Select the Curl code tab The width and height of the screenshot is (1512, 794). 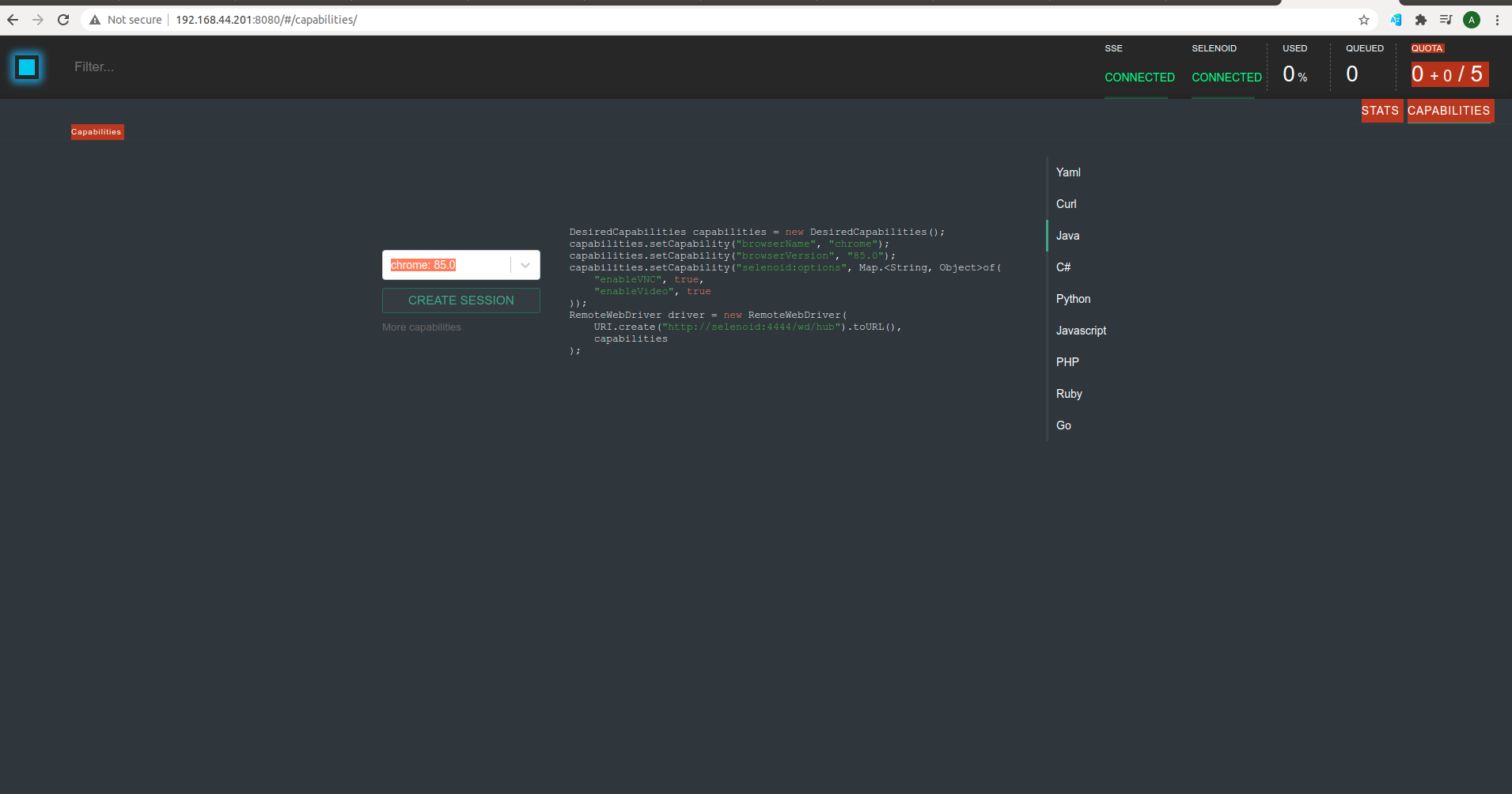click(1067, 204)
